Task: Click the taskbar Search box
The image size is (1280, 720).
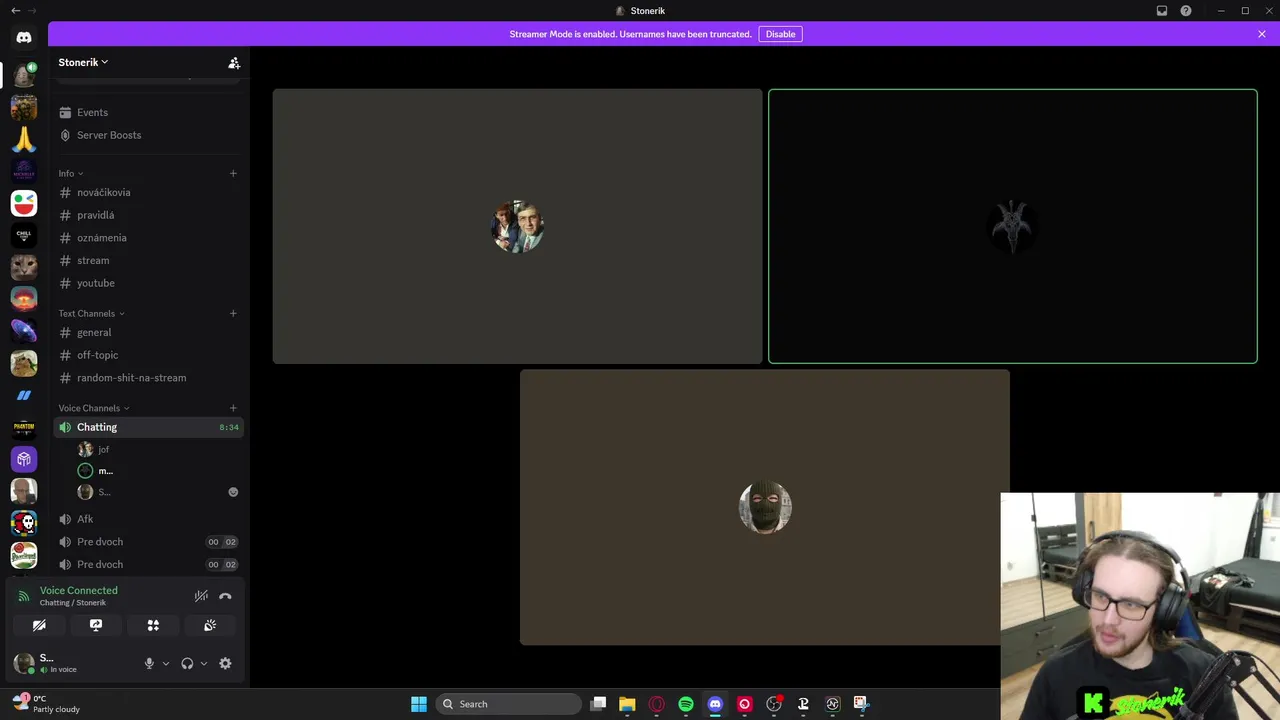Action: point(508,704)
